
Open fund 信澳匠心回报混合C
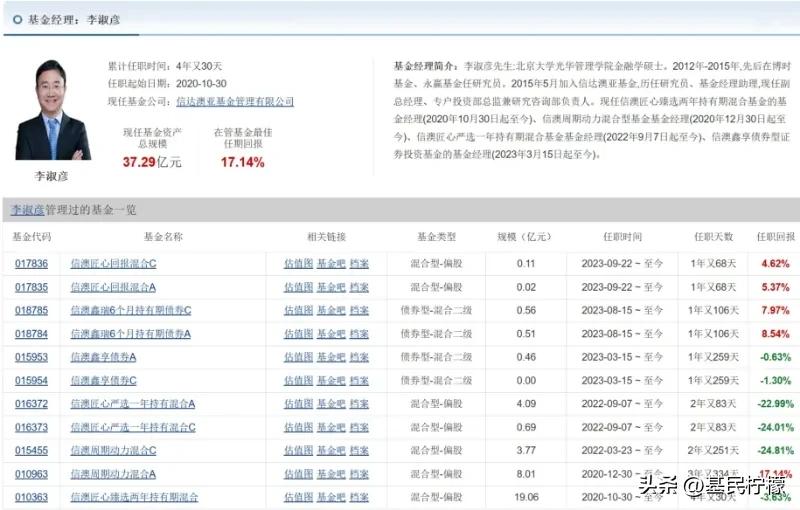[x=113, y=264]
